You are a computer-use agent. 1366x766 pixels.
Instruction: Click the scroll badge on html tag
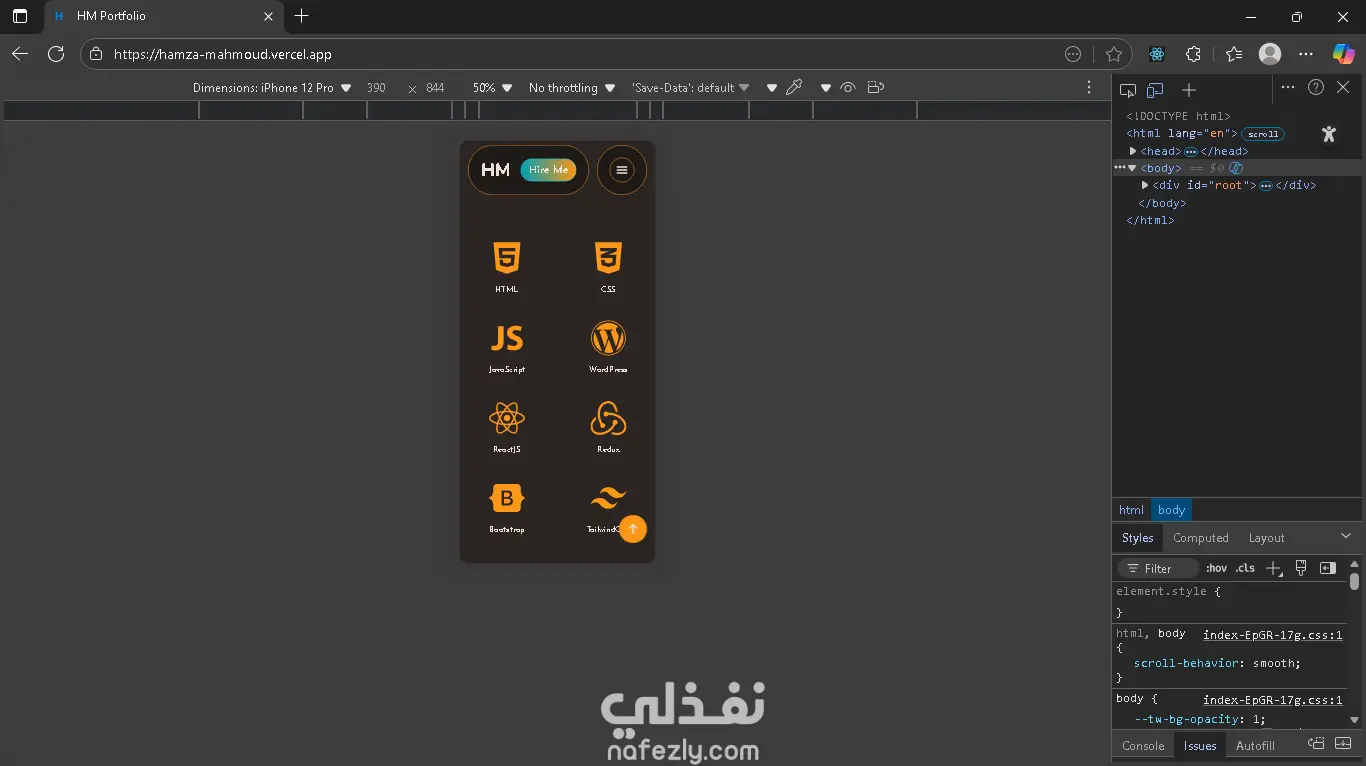(x=1263, y=134)
